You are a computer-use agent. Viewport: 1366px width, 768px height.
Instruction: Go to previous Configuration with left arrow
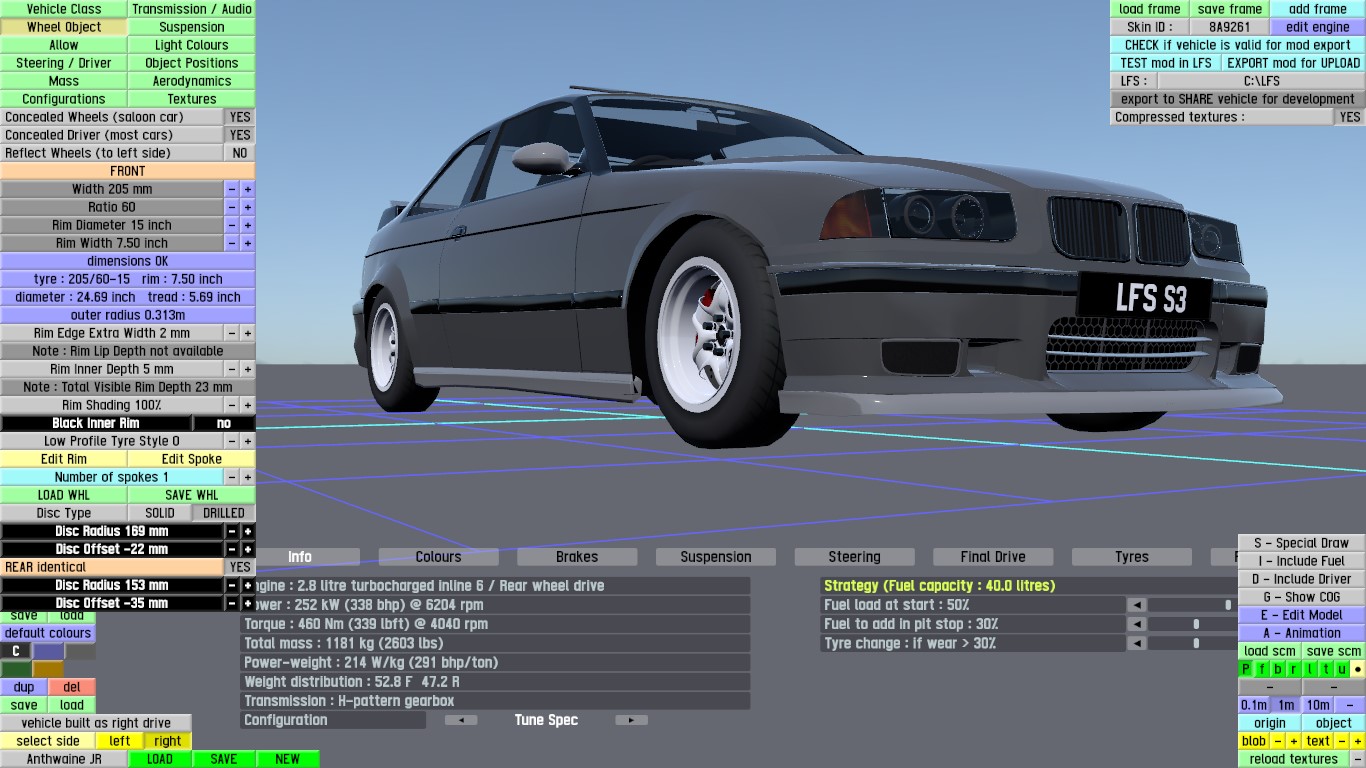[x=461, y=720]
